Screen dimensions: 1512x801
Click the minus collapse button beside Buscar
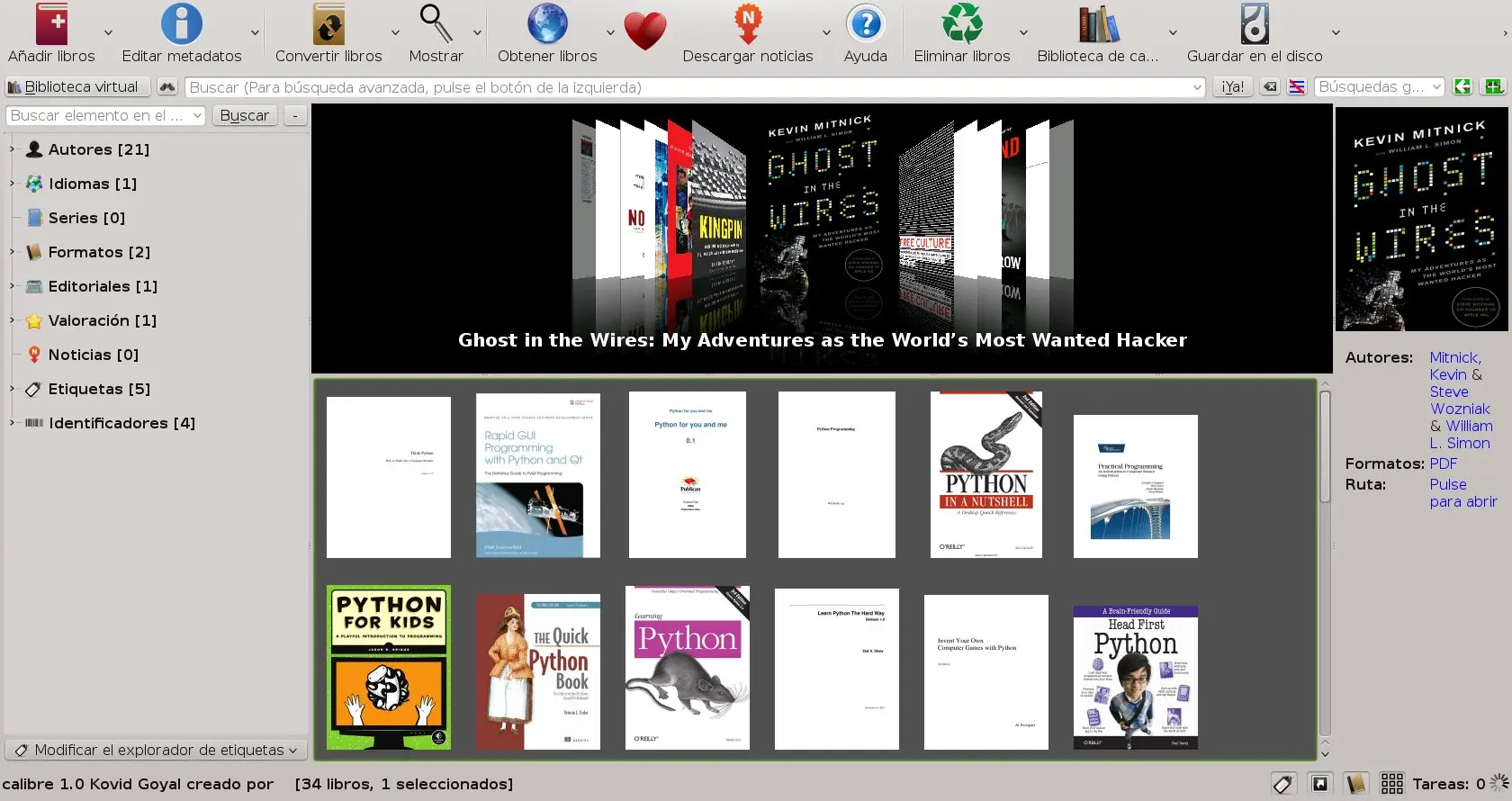click(294, 115)
